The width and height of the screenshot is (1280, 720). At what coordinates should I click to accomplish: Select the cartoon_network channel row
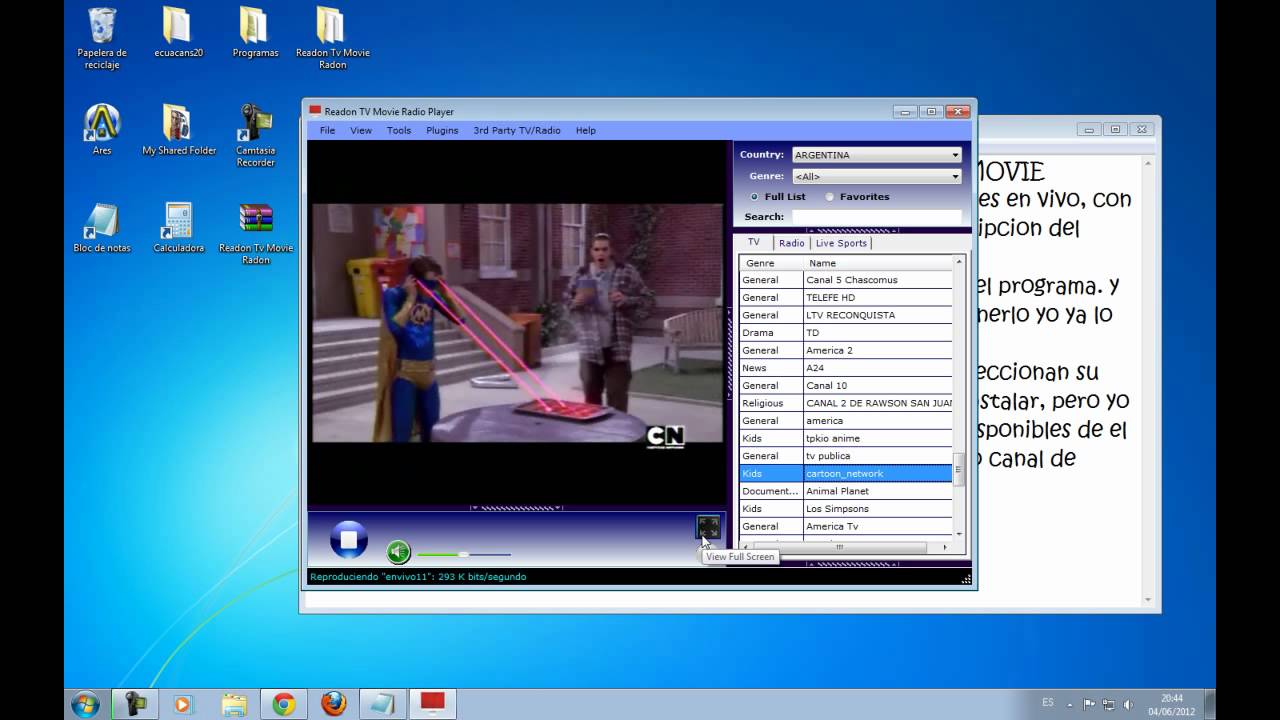(x=846, y=473)
